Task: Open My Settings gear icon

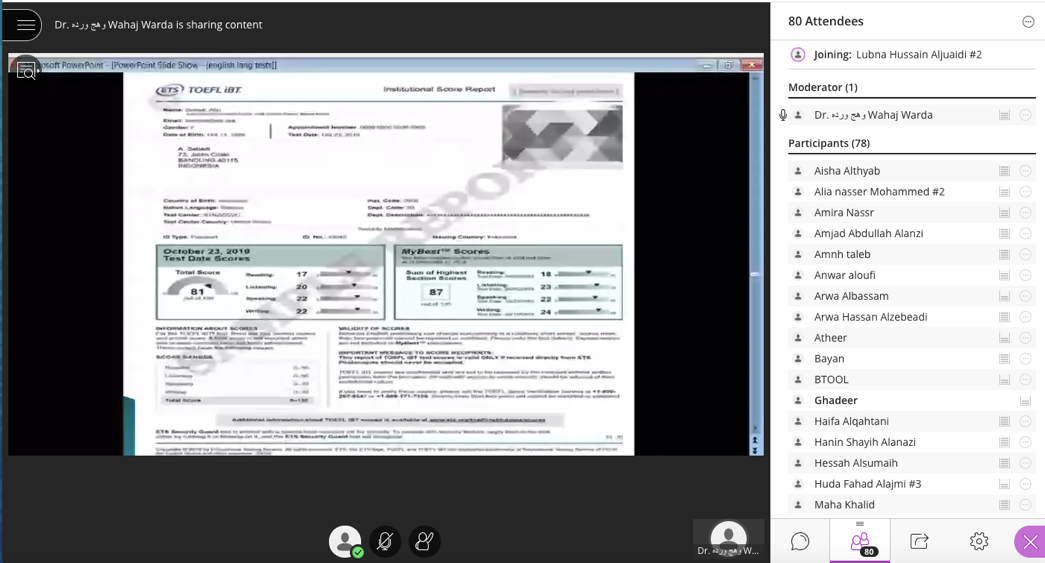Action: coord(978,541)
